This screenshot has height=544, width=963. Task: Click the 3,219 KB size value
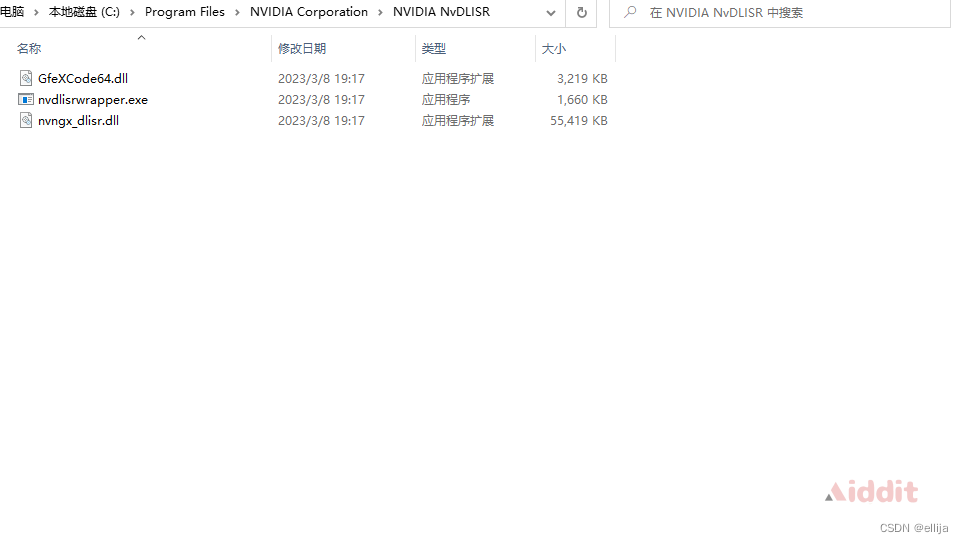(x=582, y=79)
